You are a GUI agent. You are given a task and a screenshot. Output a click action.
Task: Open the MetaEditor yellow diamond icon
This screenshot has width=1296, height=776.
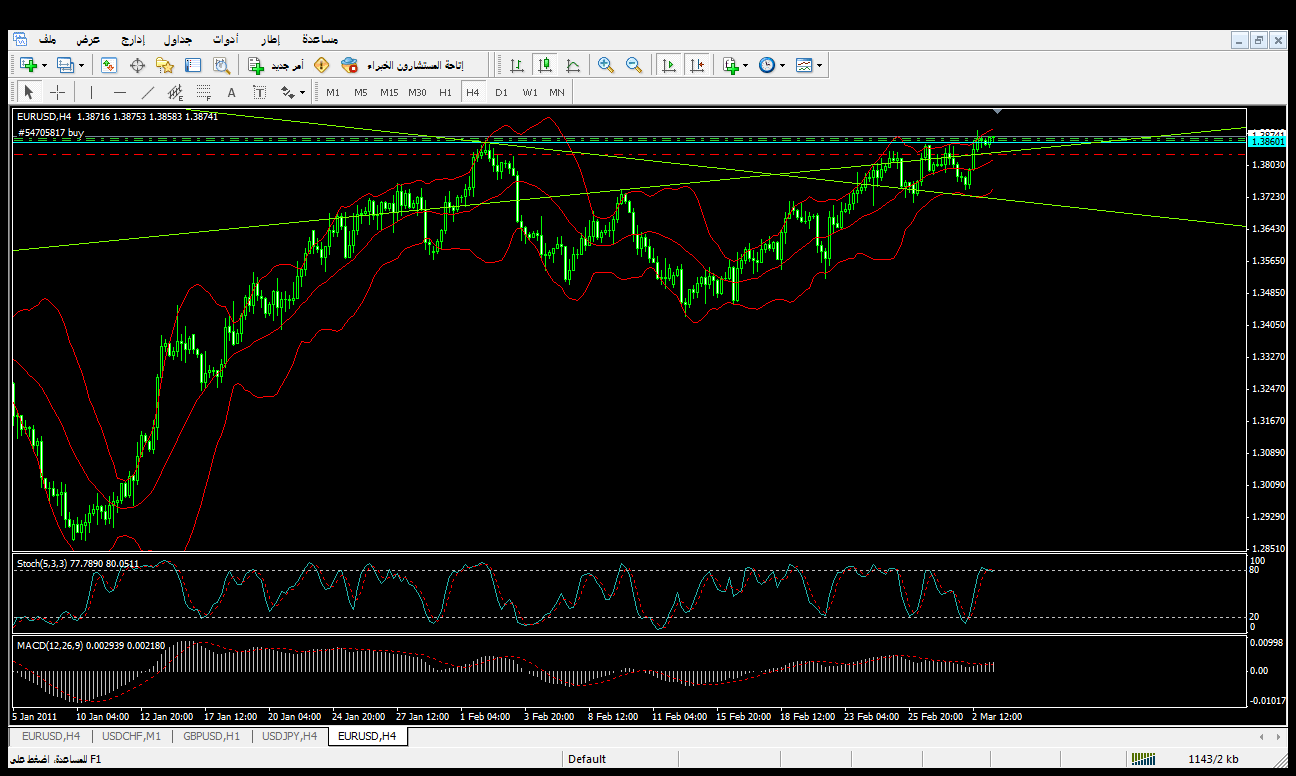(x=321, y=65)
